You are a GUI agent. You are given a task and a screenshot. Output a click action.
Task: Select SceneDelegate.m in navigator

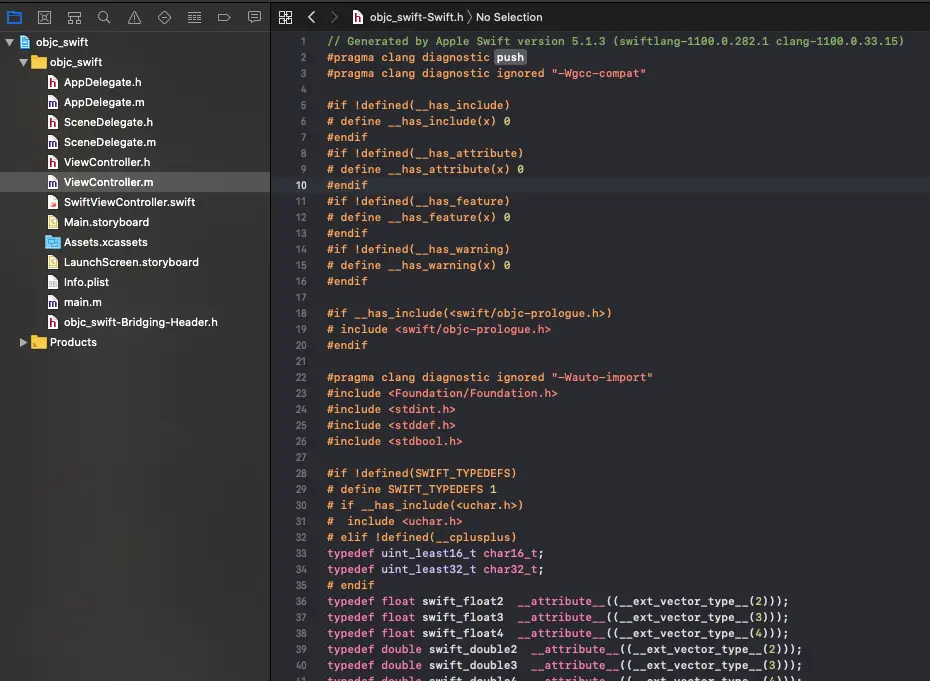(110, 142)
